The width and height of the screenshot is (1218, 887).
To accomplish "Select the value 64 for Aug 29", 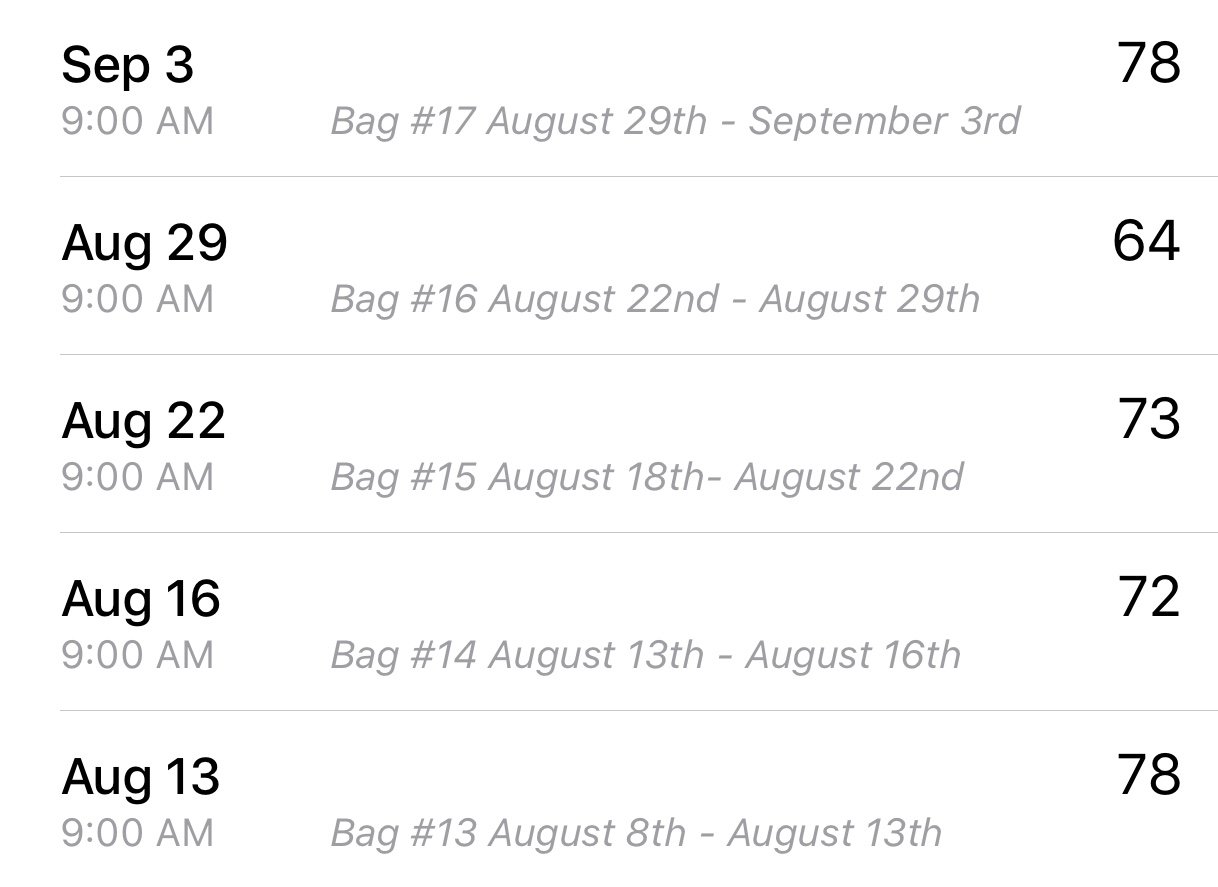I will 1146,241.
